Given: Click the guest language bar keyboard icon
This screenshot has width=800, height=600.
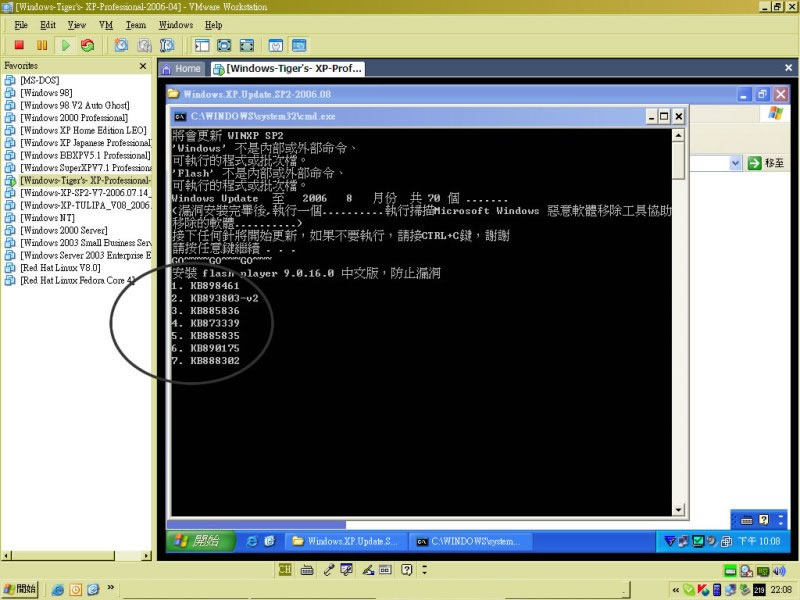Looking at the screenshot, I should 746,520.
